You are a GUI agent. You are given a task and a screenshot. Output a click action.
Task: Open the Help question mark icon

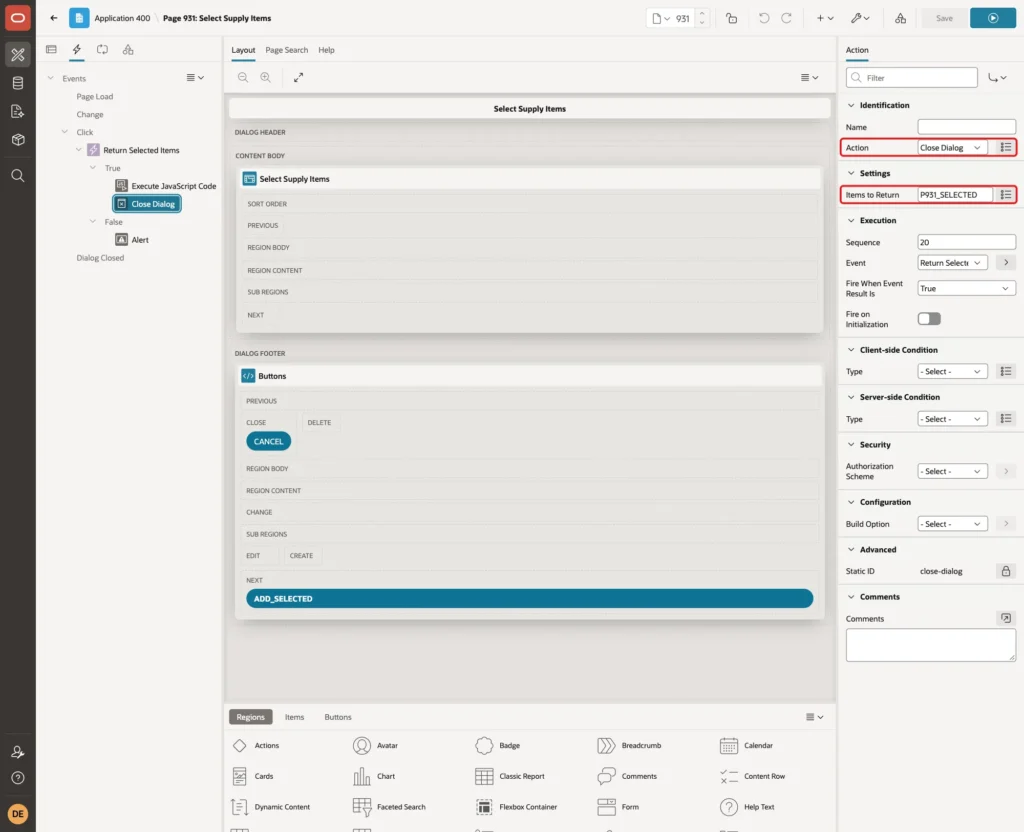(18, 778)
